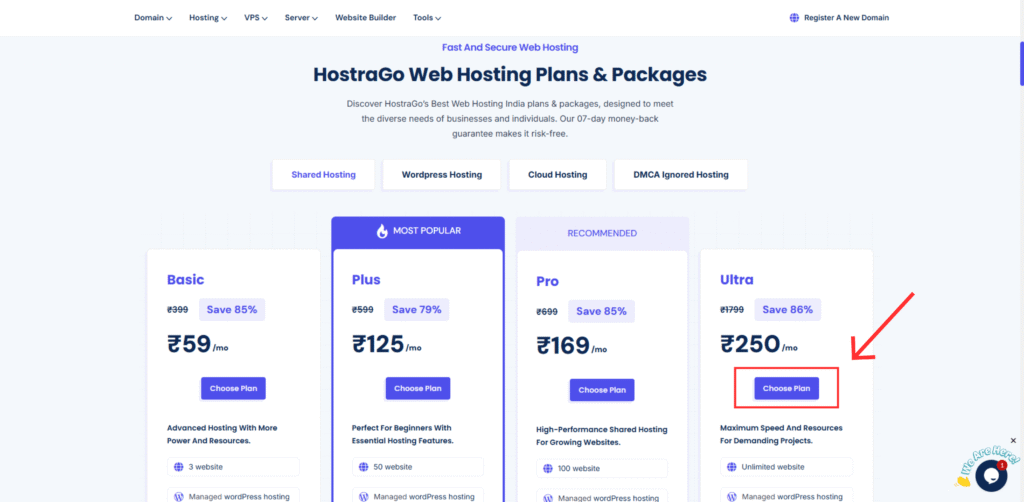This screenshot has height=502, width=1024.
Task: Switch to the Cloud Hosting tab
Action: click(558, 175)
